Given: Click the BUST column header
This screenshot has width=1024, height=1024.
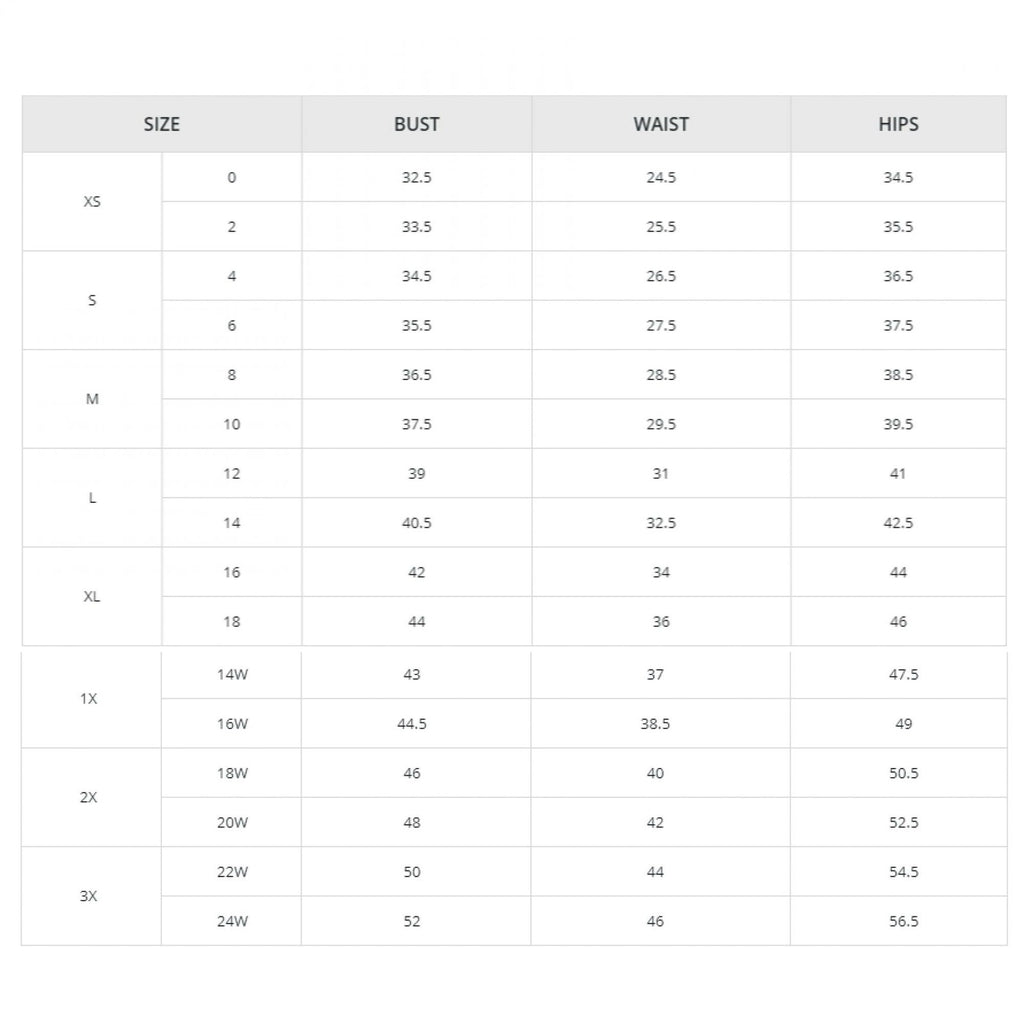Looking at the screenshot, I should [x=416, y=125].
